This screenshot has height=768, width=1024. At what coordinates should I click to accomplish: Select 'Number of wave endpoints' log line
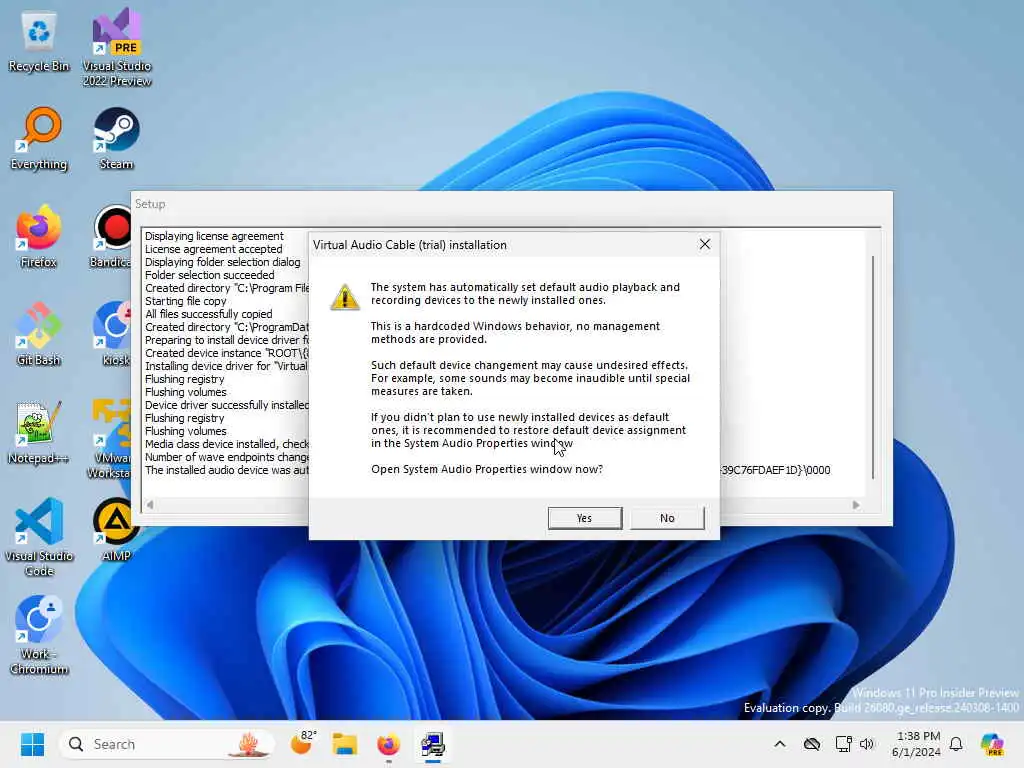point(227,457)
